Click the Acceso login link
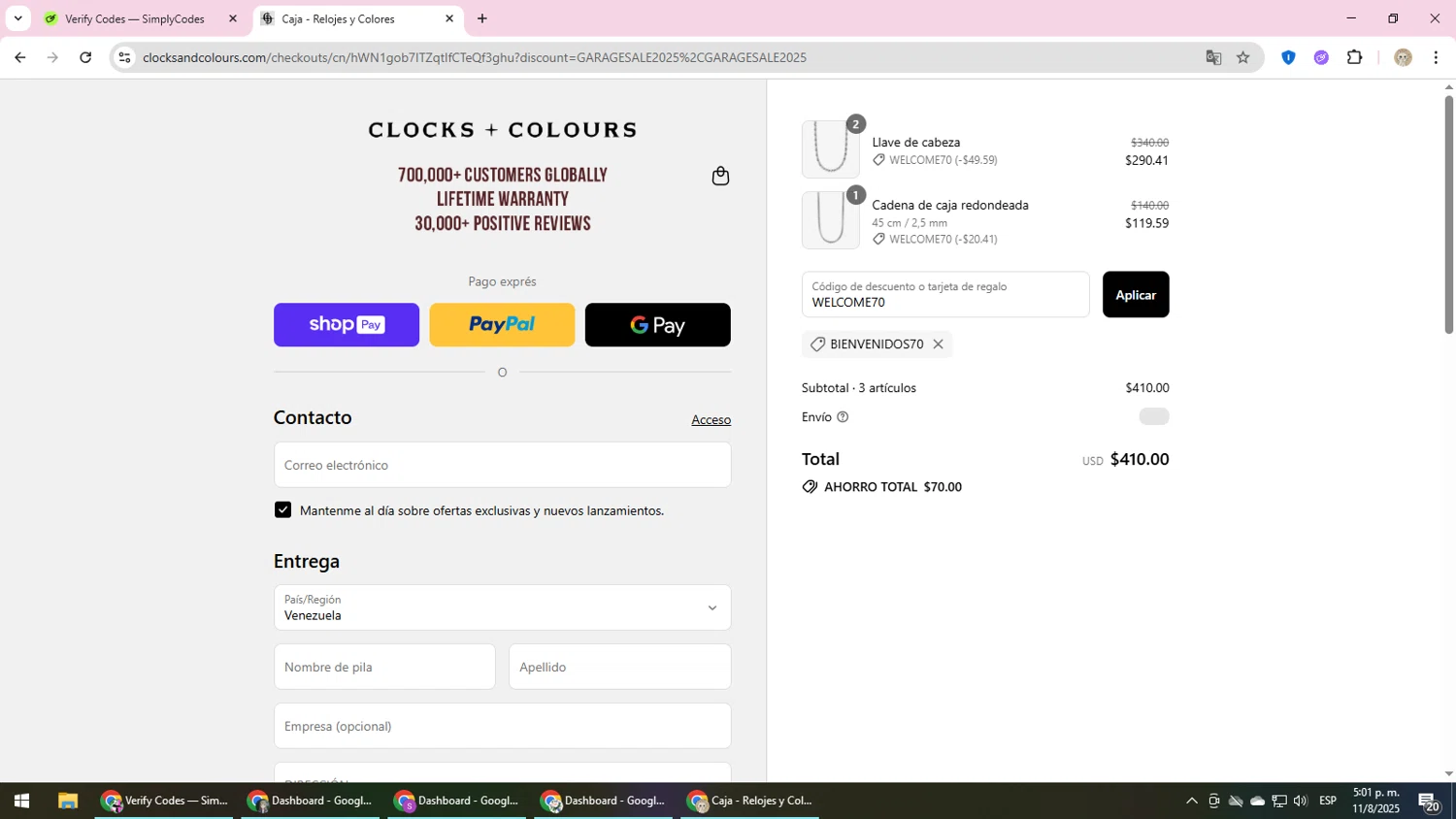This screenshot has height=819, width=1456. tap(711, 420)
